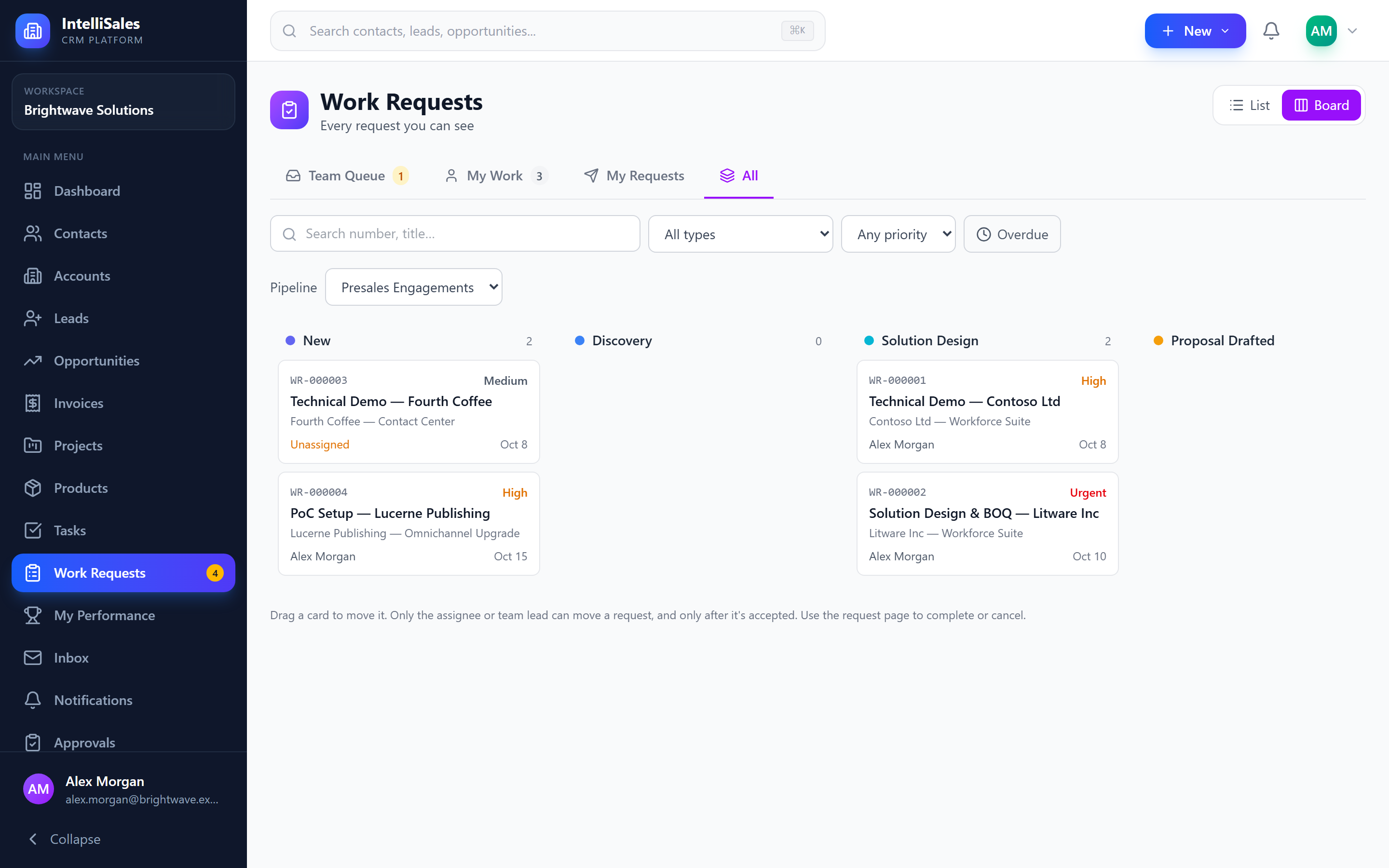The width and height of the screenshot is (1389, 868).
Task: Switch to Board view
Action: tap(1321, 106)
